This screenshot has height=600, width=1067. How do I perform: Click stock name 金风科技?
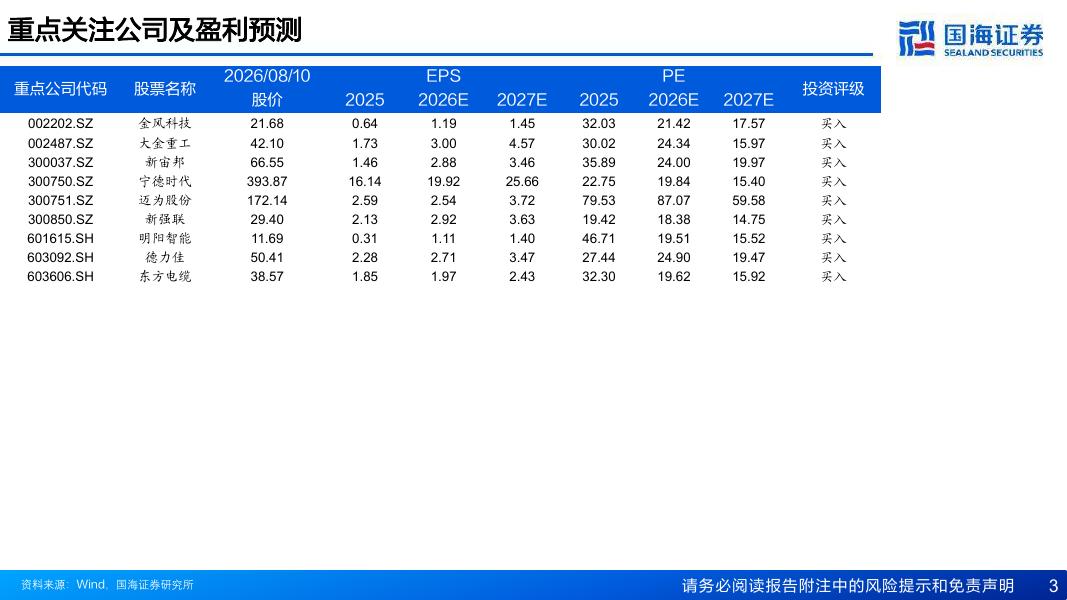[165, 124]
